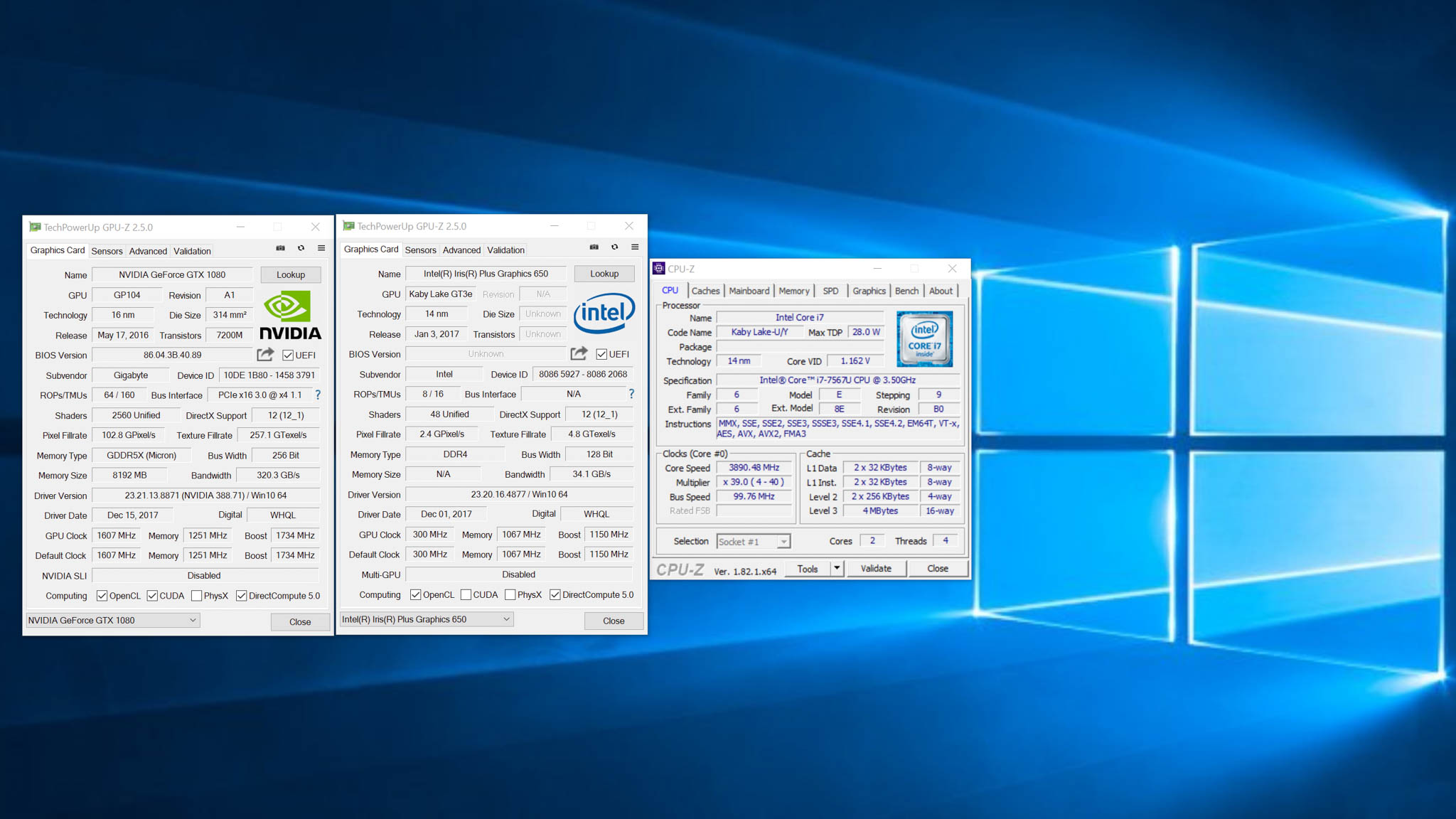Click the NVIDIA logo image
This screenshot has width=1456, height=819.
pyautogui.click(x=290, y=316)
